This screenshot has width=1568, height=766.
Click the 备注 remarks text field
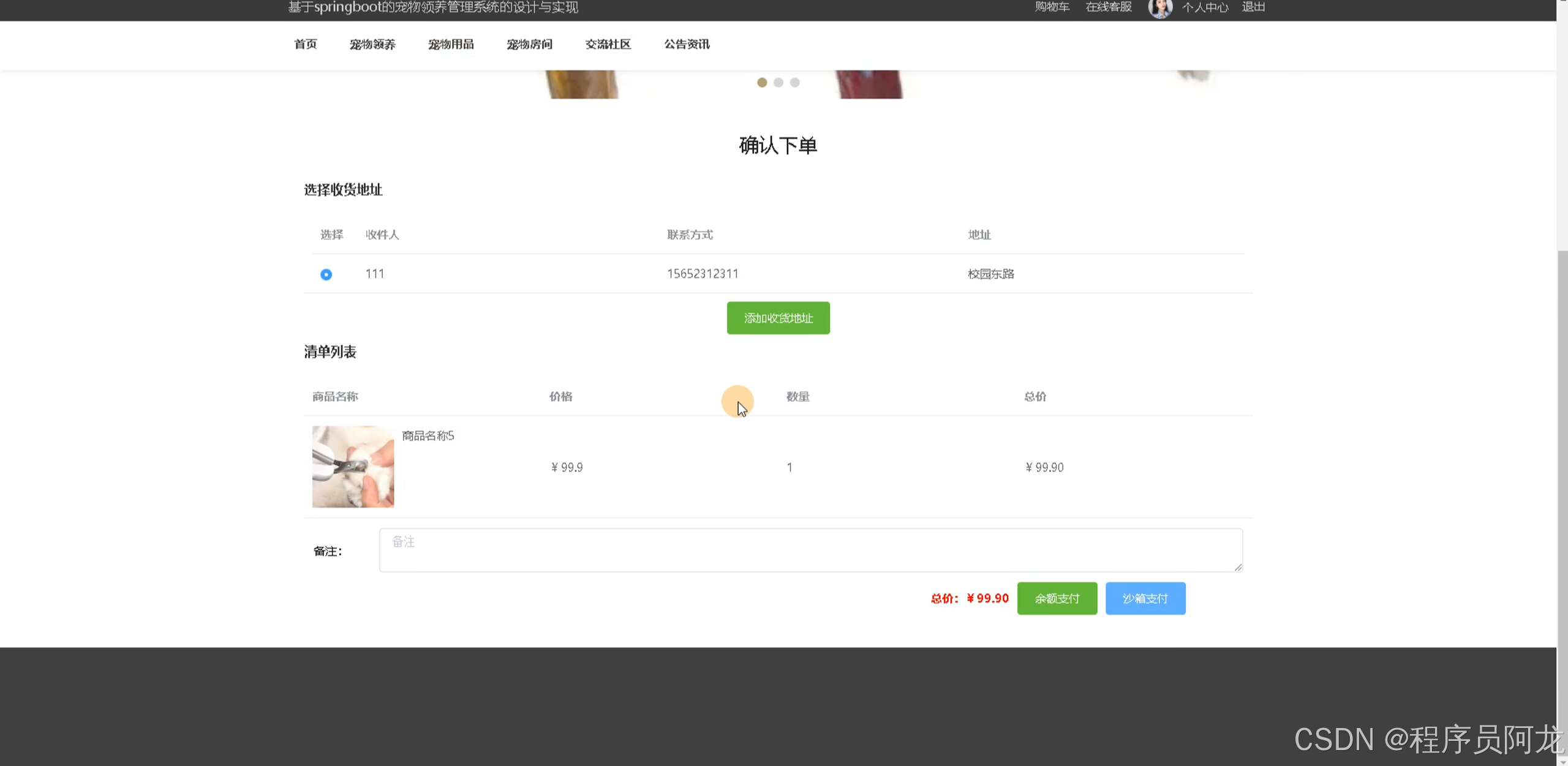[810, 550]
